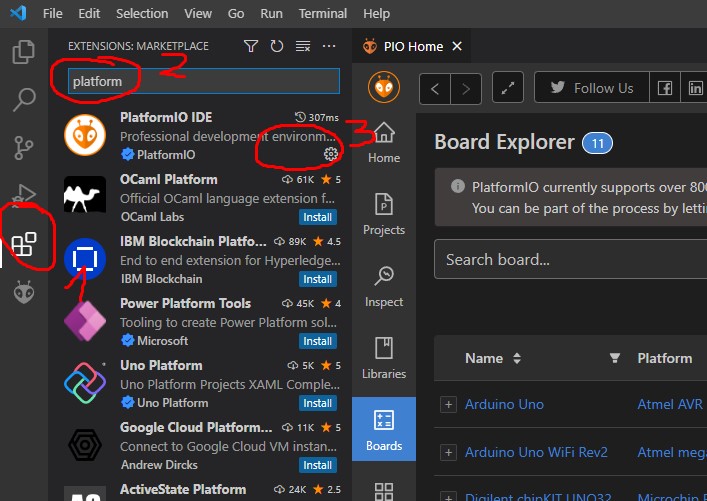Open Run and Debug view

tap(23, 195)
